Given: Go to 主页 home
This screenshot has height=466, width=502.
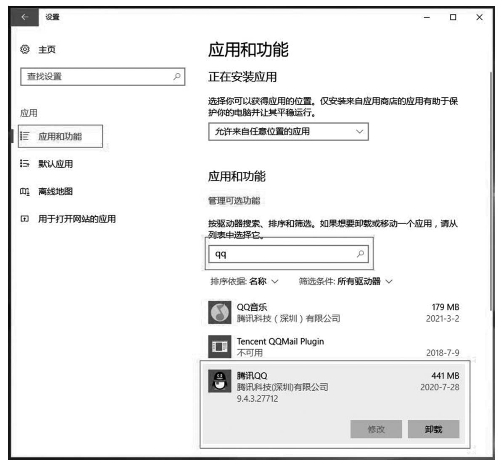Looking at the screenshot, I should point(47,50).
